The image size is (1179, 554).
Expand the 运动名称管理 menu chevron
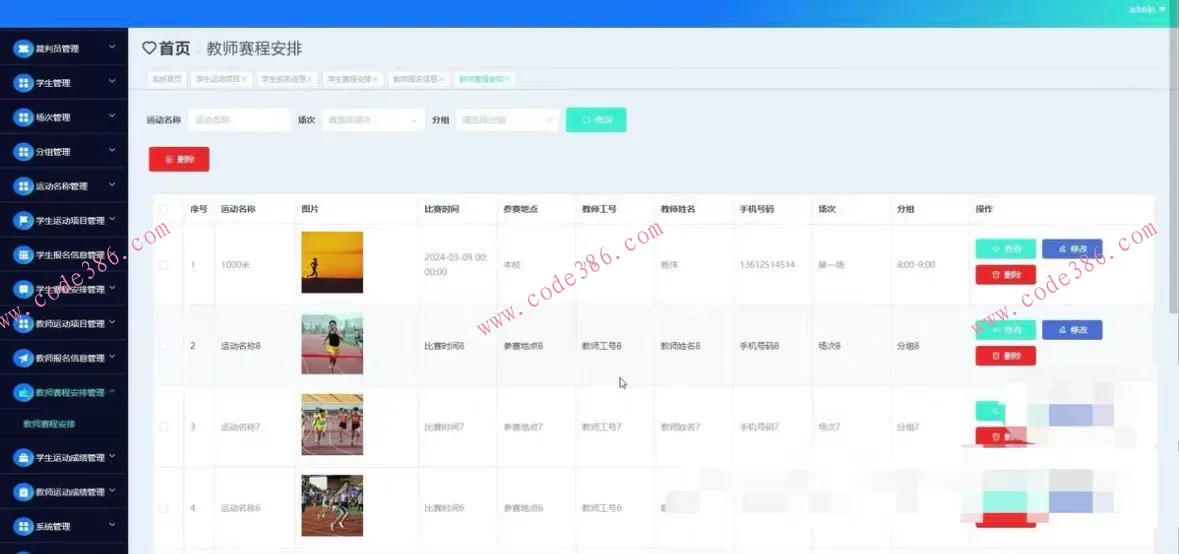click(x=112, y=184)
